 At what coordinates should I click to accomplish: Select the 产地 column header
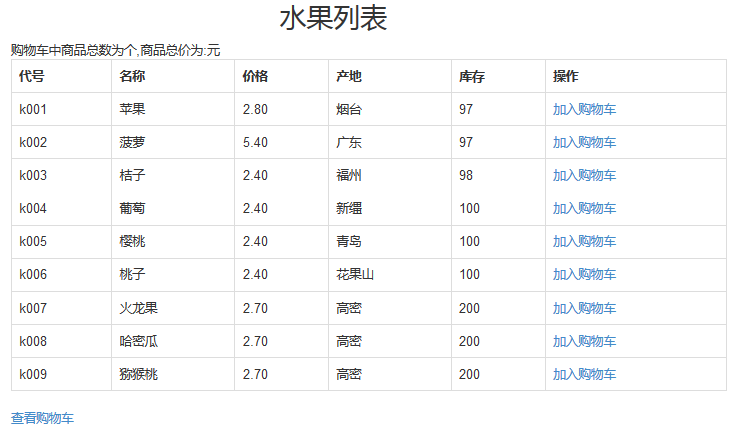(x=349, y=76)
